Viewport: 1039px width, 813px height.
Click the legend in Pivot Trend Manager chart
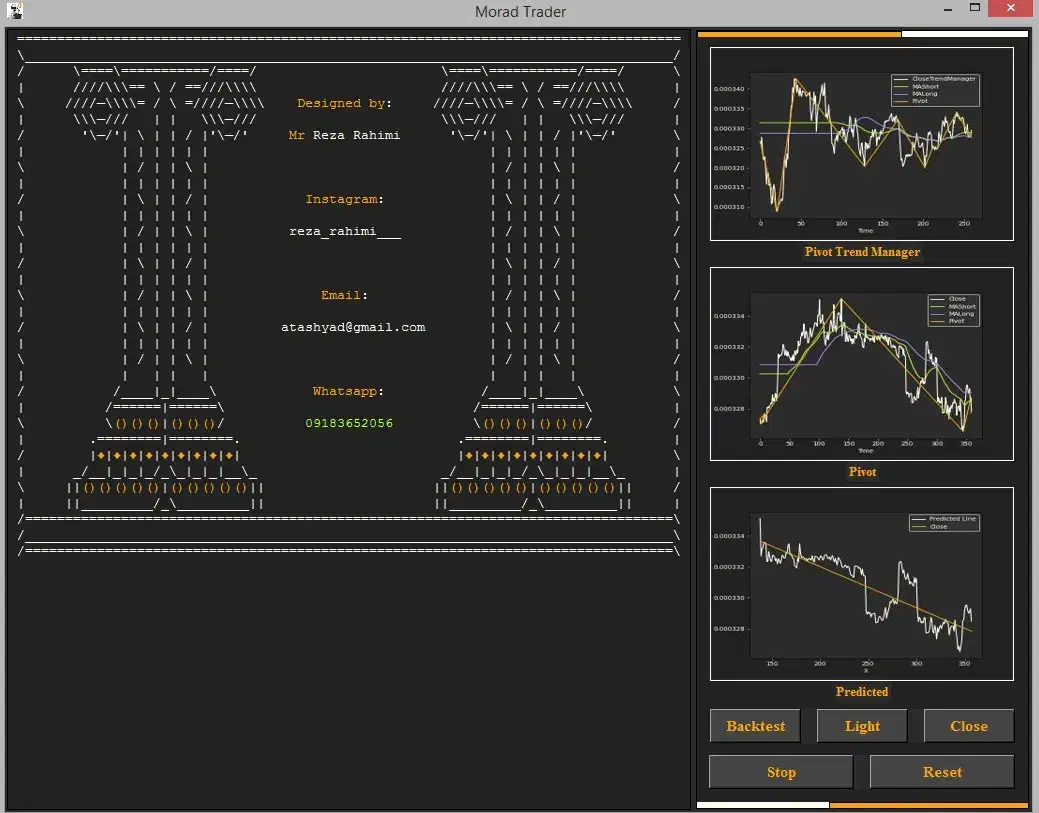coord(935,89)
